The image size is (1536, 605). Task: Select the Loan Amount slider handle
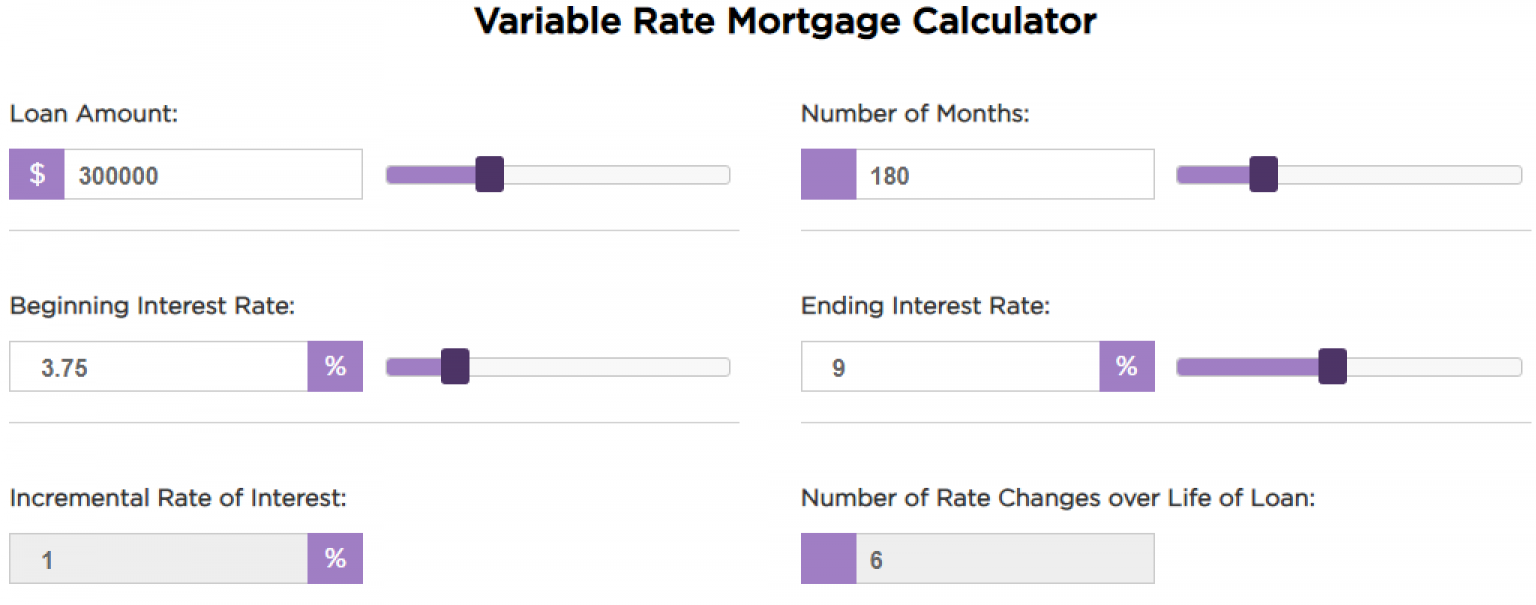(488, 174)
